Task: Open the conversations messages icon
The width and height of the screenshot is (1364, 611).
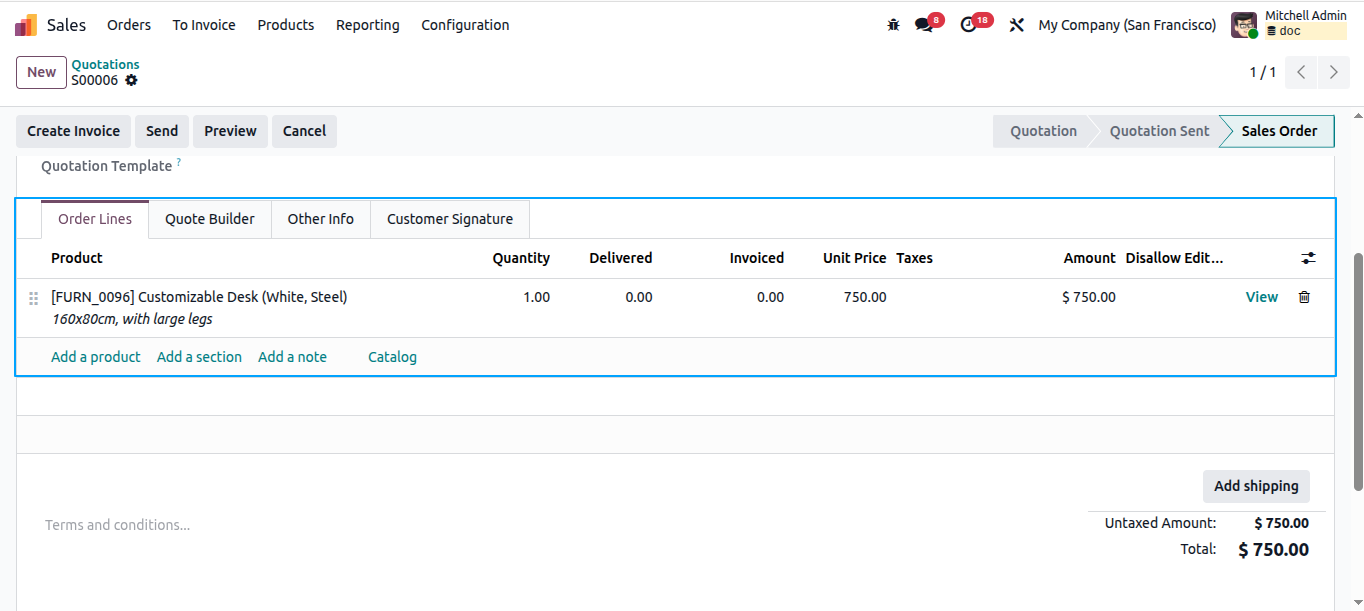Action: pyautogui.click(x=924, y=25)
